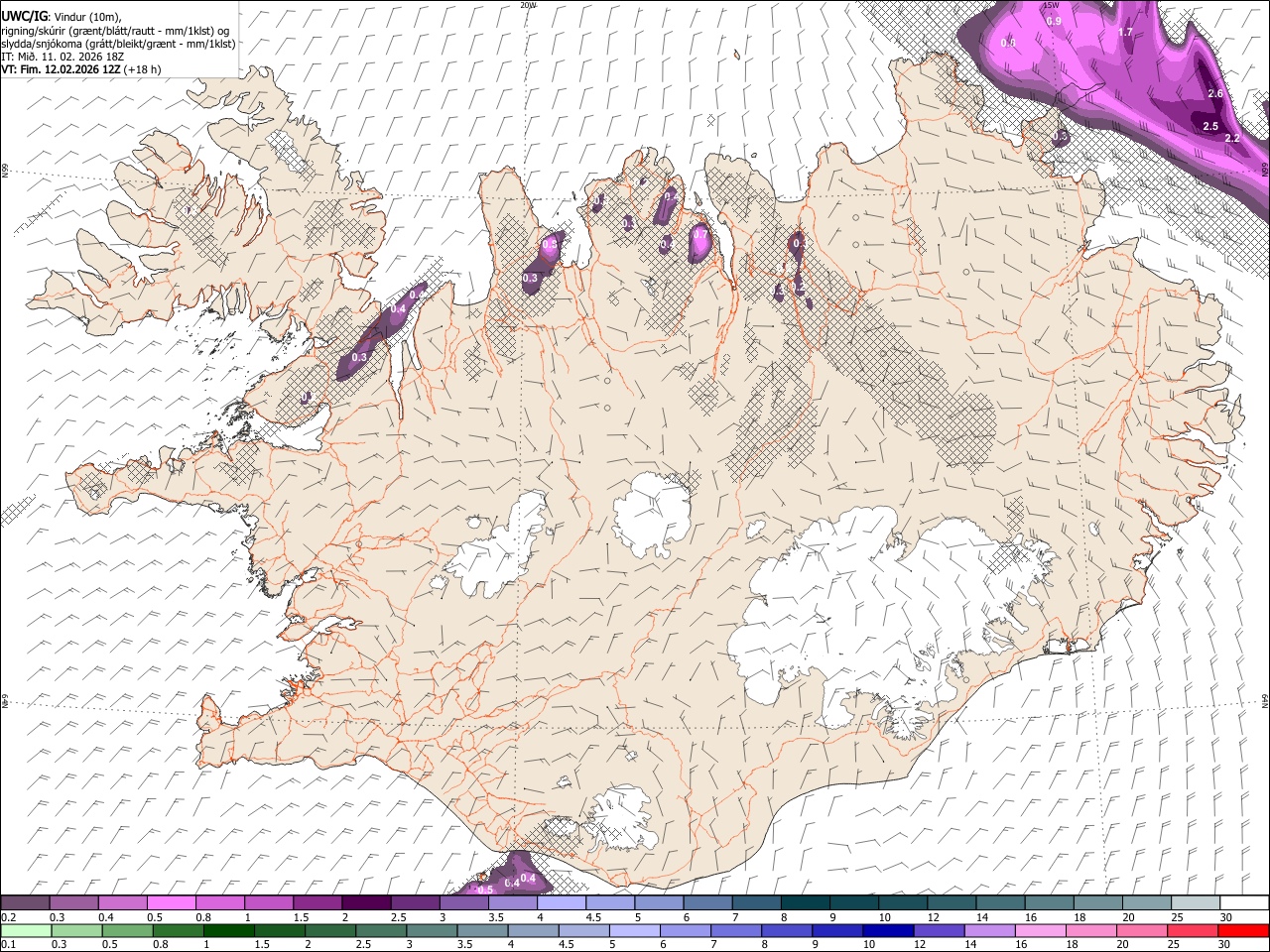Viewport: 1270px width, 952px height.
Task: Click the 0.3 label in the Breiðafjörður snow band
Action: 359,357
